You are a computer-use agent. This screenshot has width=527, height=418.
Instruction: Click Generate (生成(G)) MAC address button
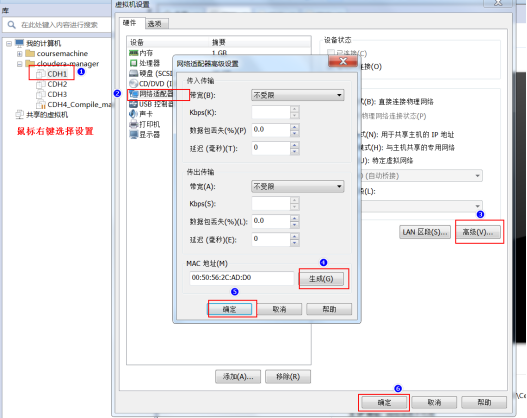pos(321,279)
